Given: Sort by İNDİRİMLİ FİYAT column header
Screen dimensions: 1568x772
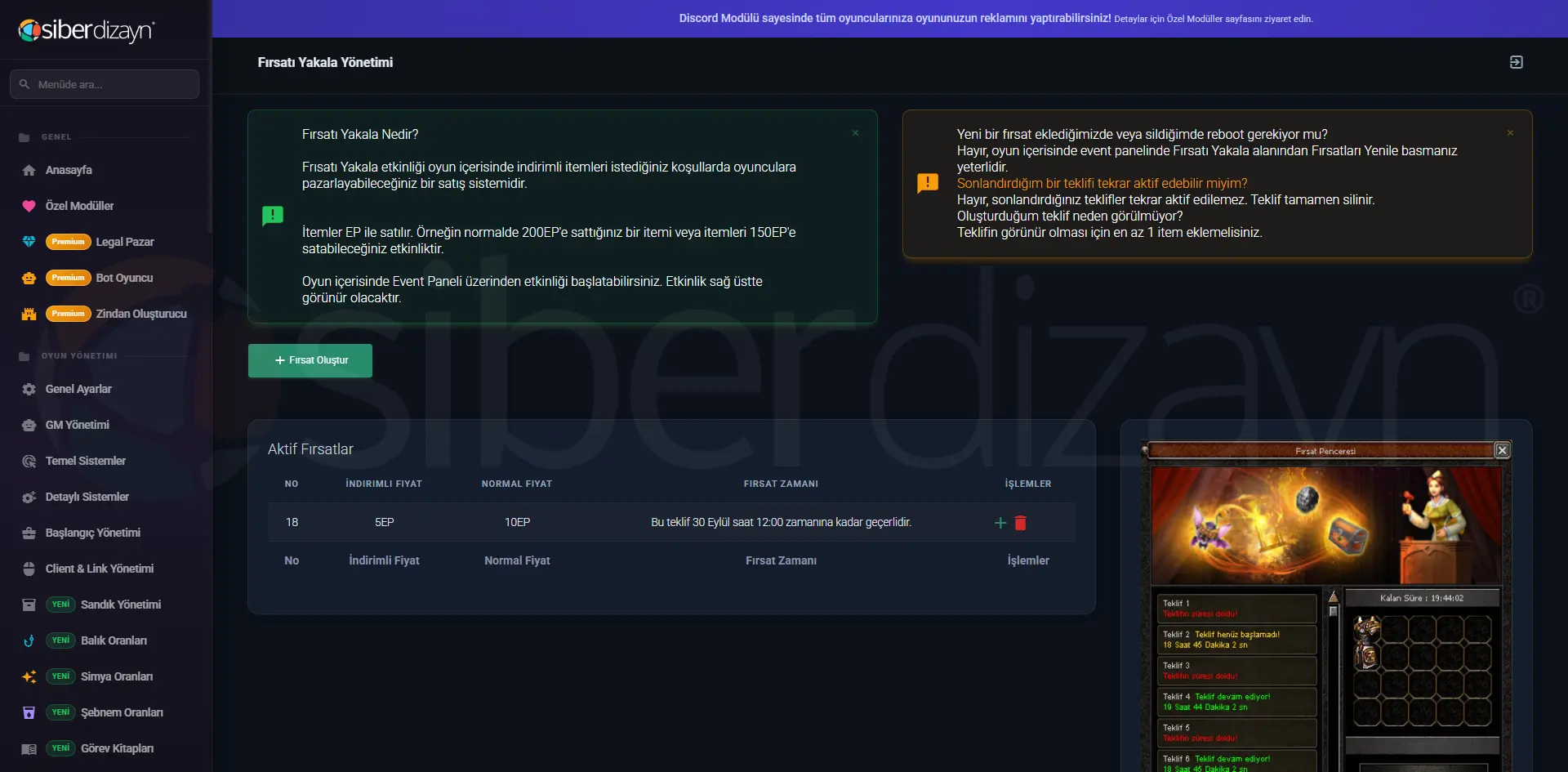Looking at the screenshot, I should click(x=384, y=484).
